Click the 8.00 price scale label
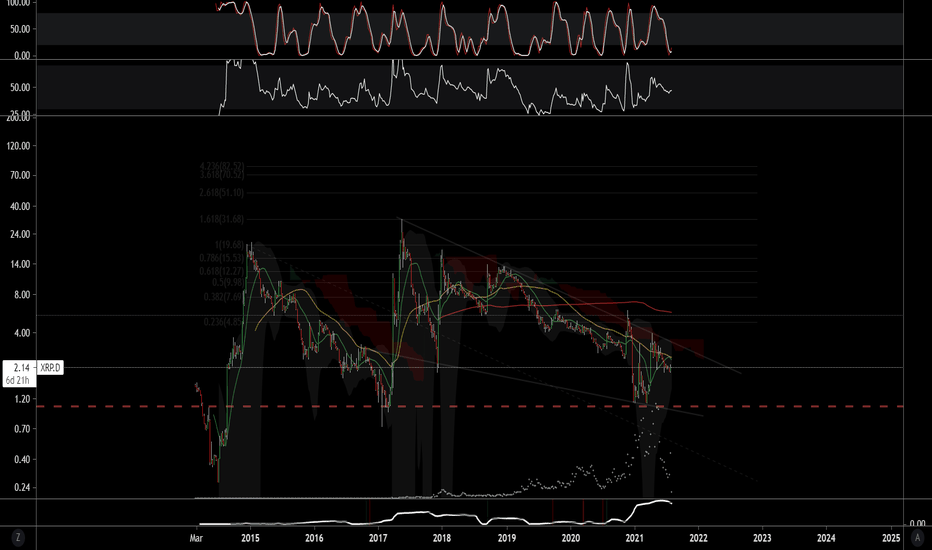The height and width of the screenshot is (550, 932). click(22, 295)
